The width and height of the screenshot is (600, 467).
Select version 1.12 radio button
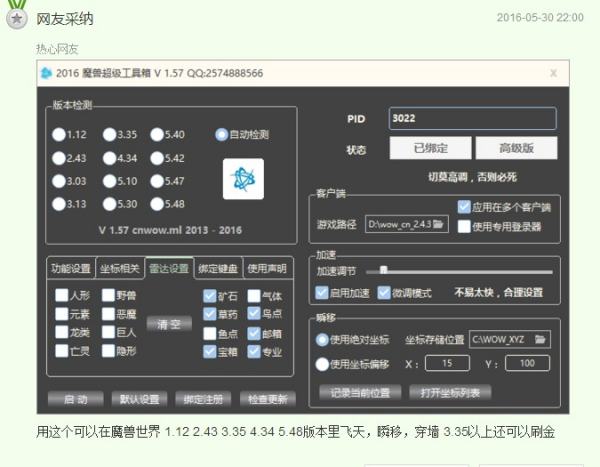(59, 135)
